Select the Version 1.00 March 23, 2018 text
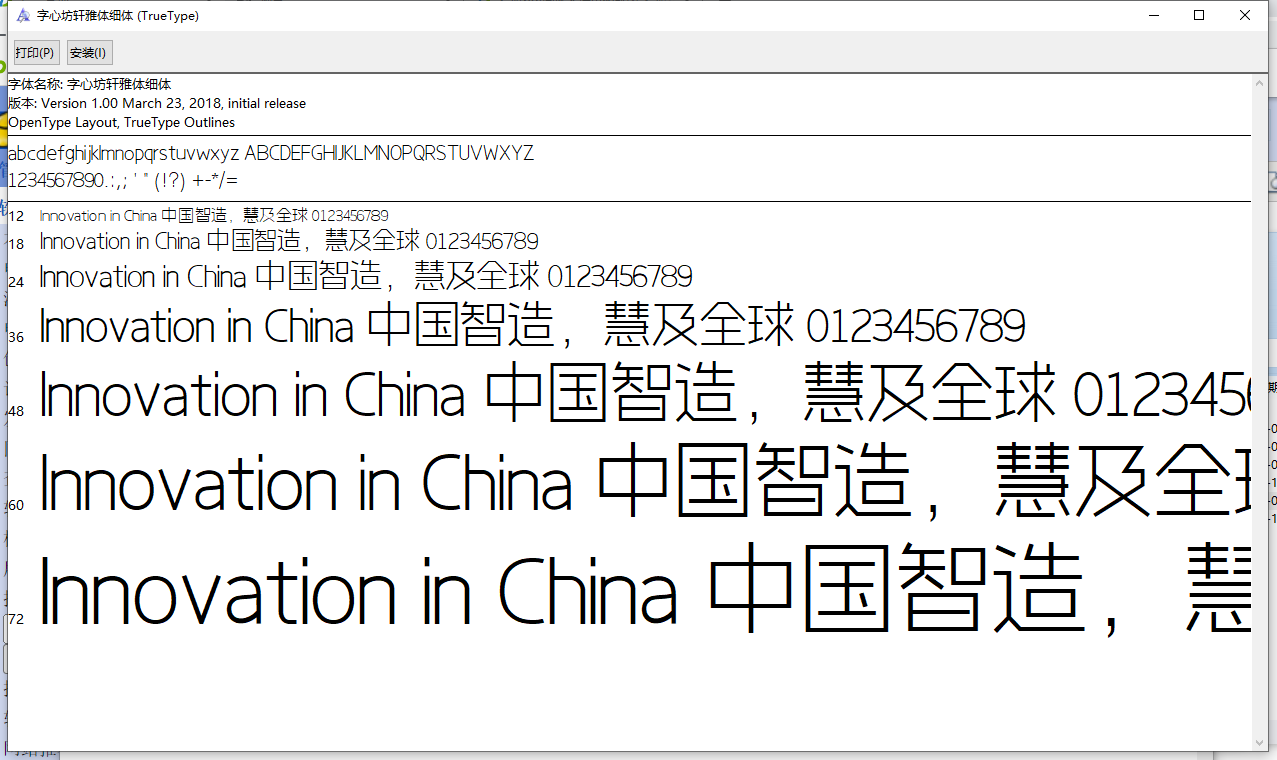 click(157, 103)
